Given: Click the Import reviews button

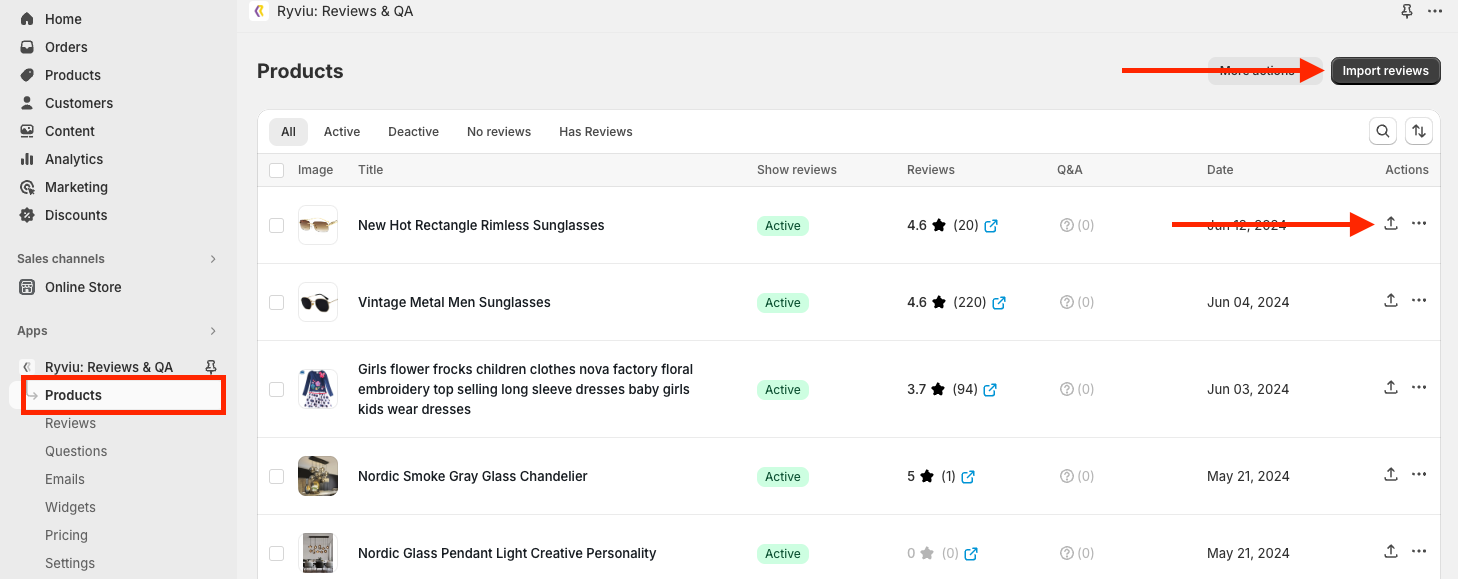Looking at the screenshot, I should [x=1385, y=71].
